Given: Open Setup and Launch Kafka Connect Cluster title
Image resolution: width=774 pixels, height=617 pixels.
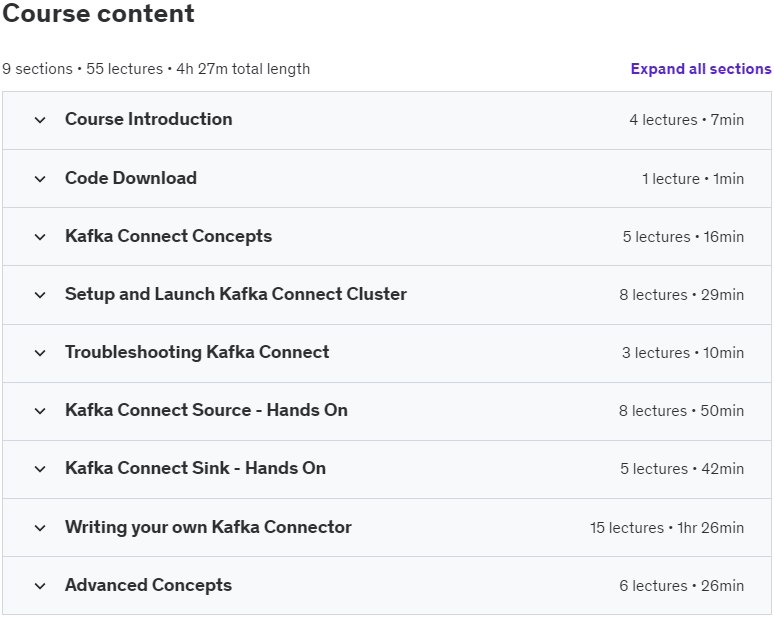Looking at the screenshot, I should coord(236,294).
